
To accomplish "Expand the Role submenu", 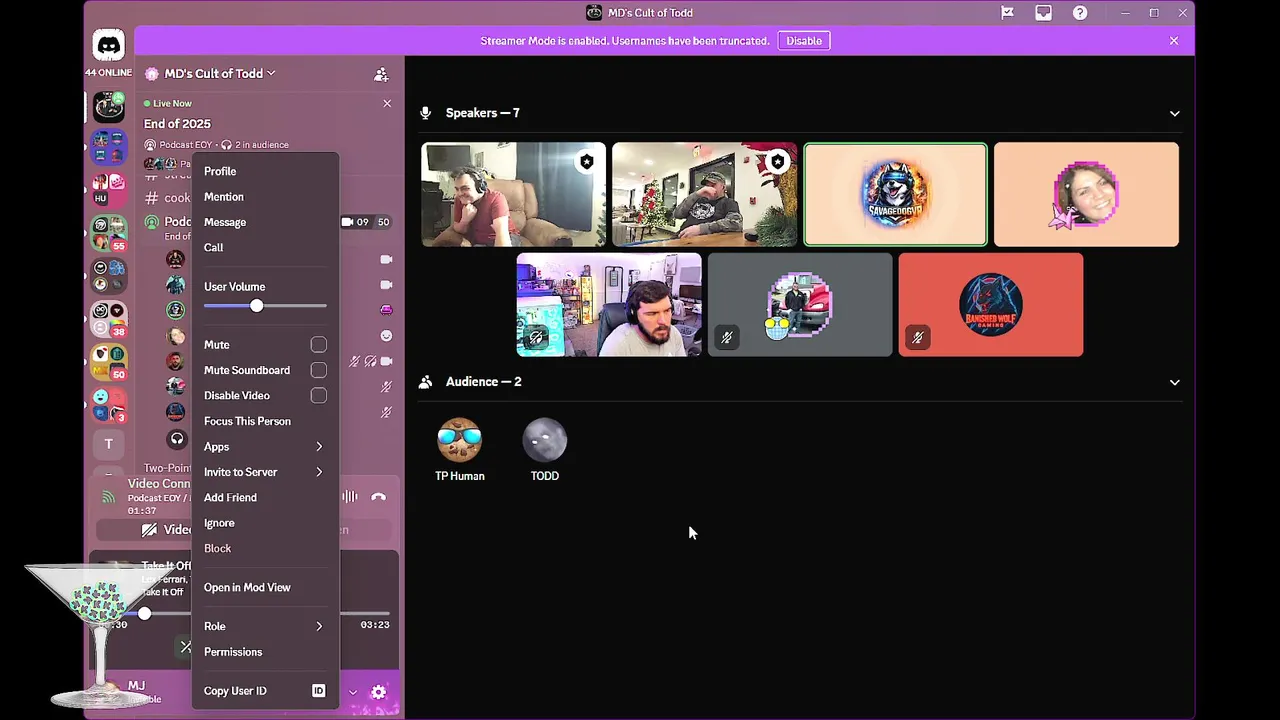I will click(265, 626).
